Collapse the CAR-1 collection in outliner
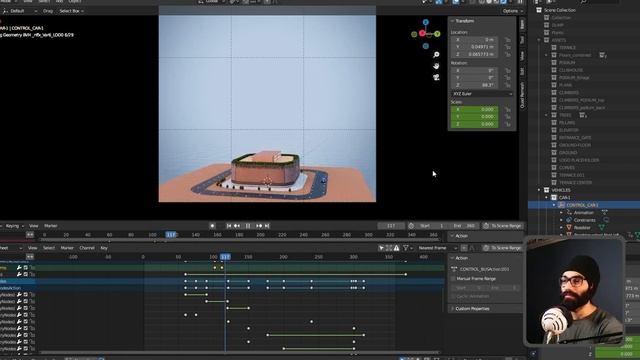640x360 pixels. click(547, 198)
